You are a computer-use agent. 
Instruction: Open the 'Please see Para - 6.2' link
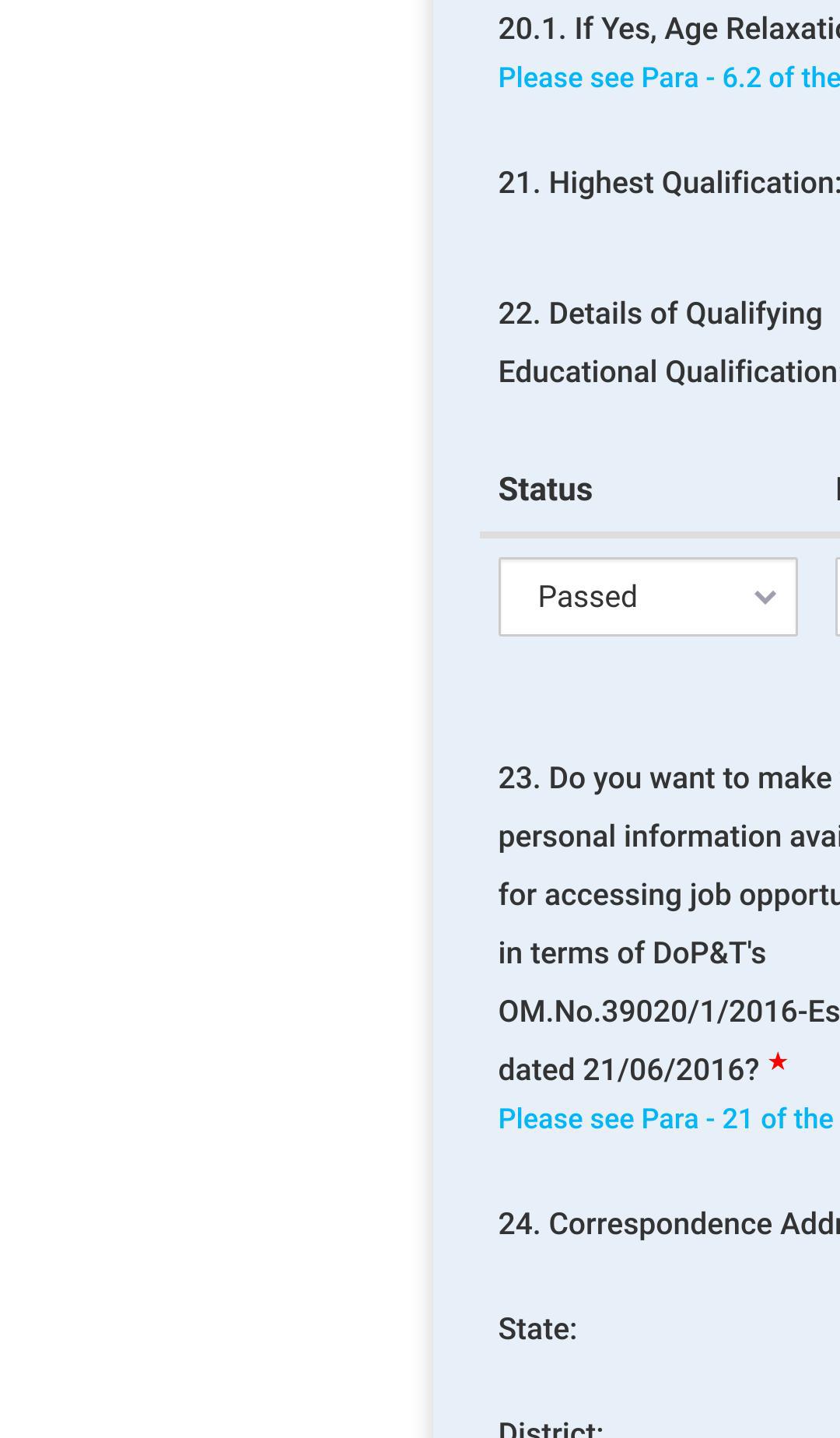coord(669,78)
